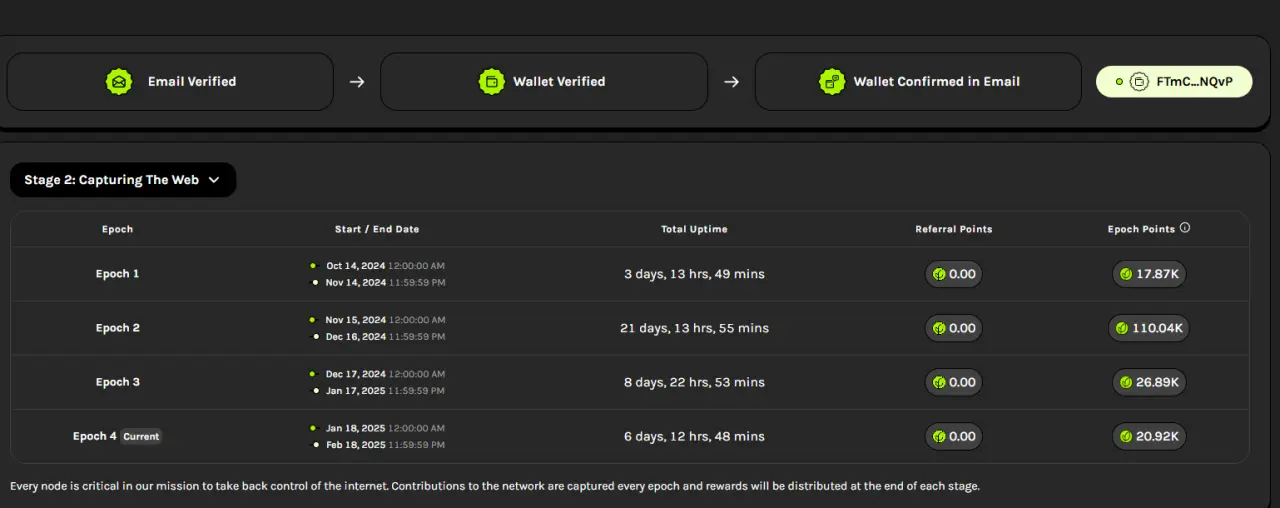Select the Wallet Verified step card
1280x508 pixels.
pos(544,82)
